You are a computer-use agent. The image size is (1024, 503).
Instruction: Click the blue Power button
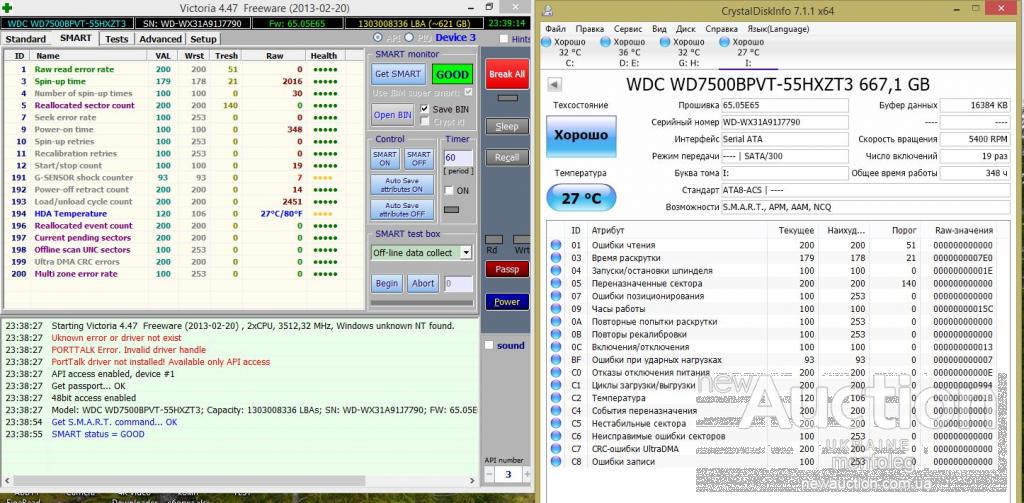point(507,302)
